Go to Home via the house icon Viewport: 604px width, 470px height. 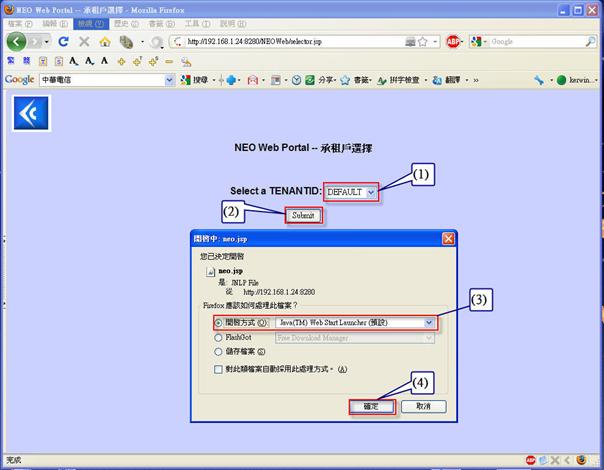(105, 42)
